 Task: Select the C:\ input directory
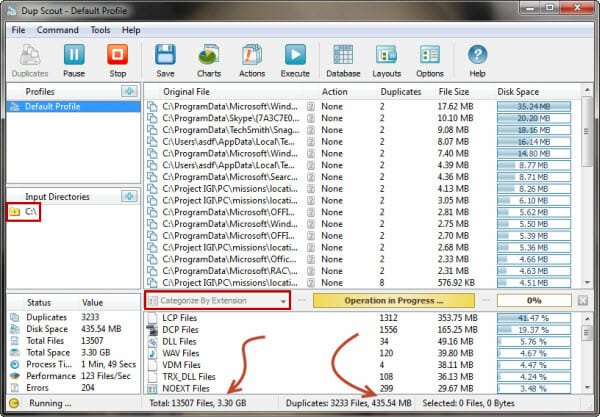(x=23, y=212)
